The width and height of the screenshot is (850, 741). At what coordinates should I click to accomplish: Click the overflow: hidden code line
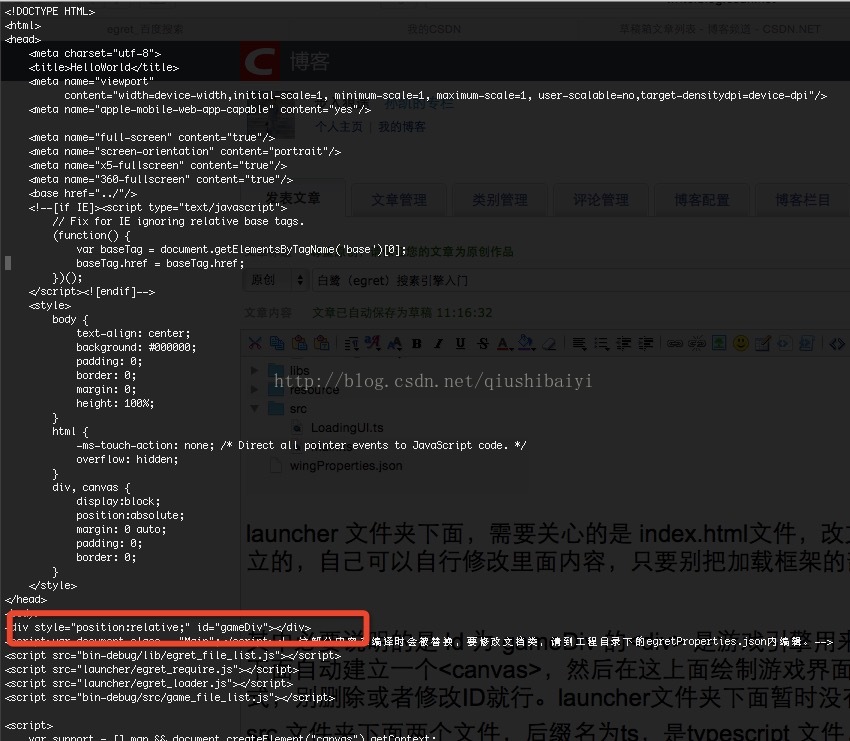(x=127, y=459)
